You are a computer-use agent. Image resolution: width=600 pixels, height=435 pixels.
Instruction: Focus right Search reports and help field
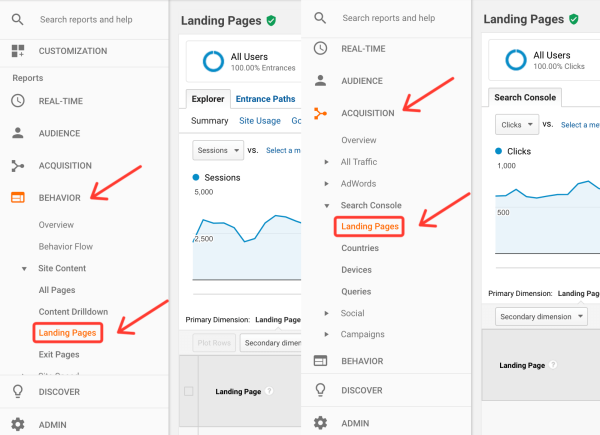(389, 18)
